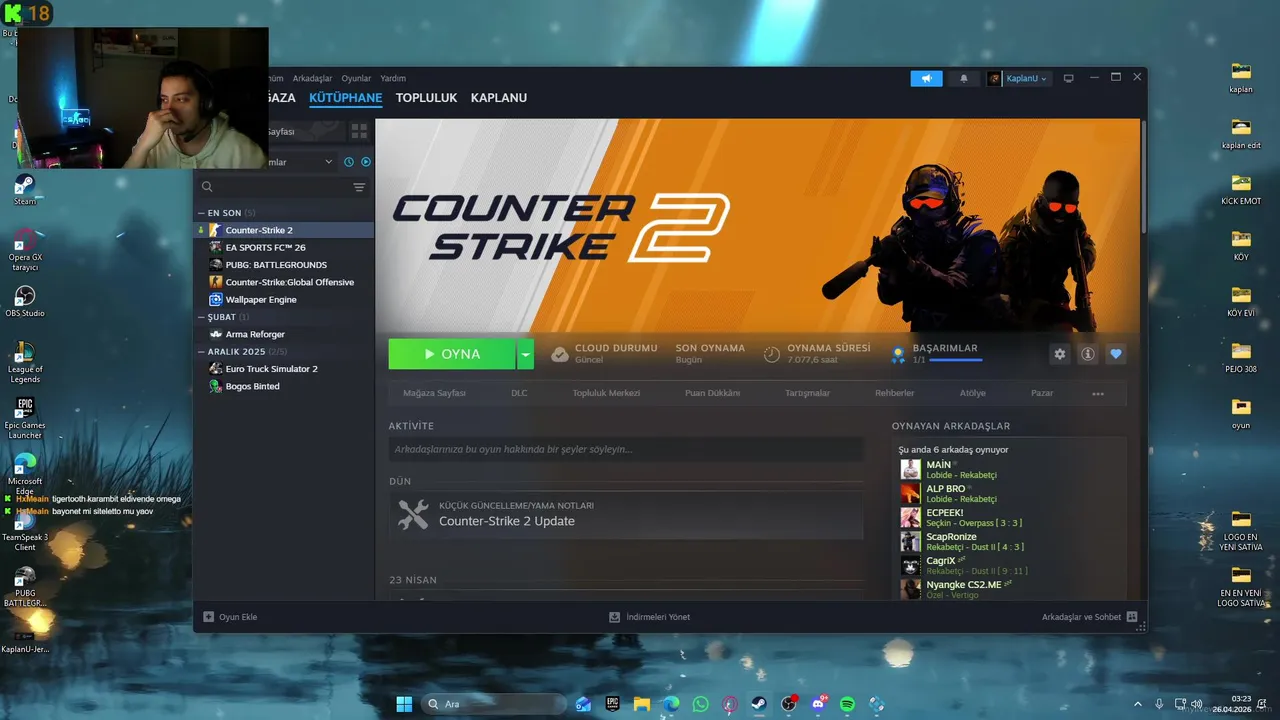Open Tartışmalar link
1280x720 pixels.
click(x=807, y=393)
